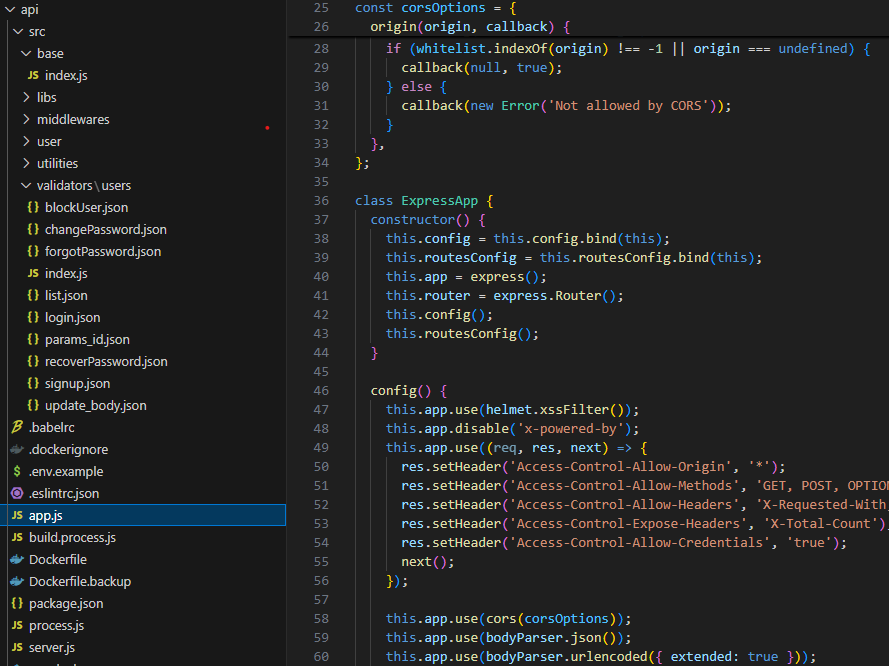Viewport: 889px width, 666px height.
Task: Select app.js in the file tree
Action: pyautogui.click(x=46, y=516)
